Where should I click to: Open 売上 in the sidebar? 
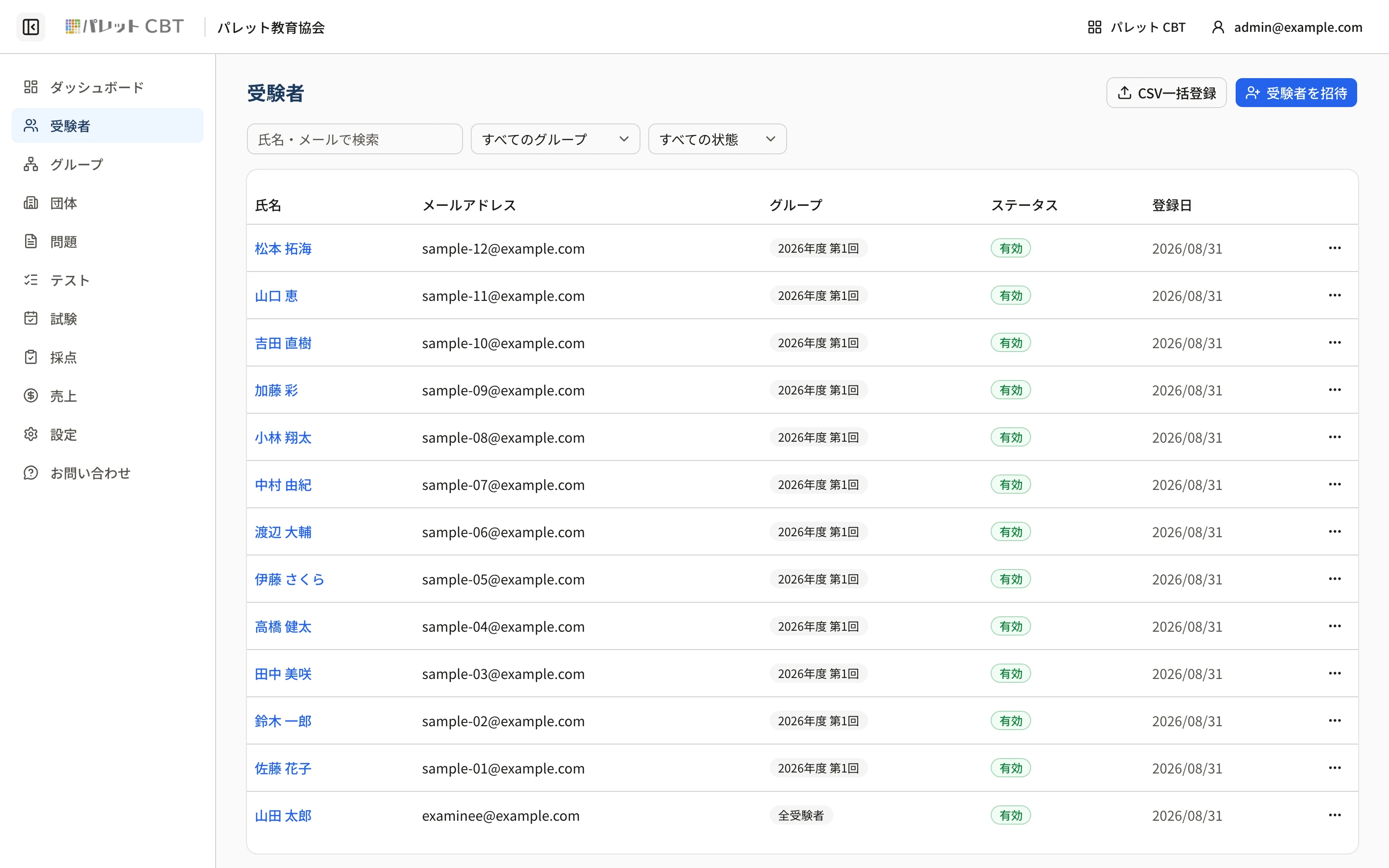108,396
